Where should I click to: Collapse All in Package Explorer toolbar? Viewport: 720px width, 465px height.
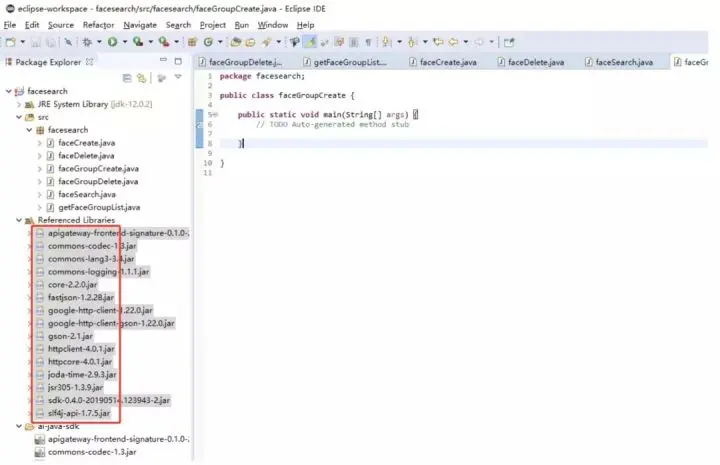127,78
